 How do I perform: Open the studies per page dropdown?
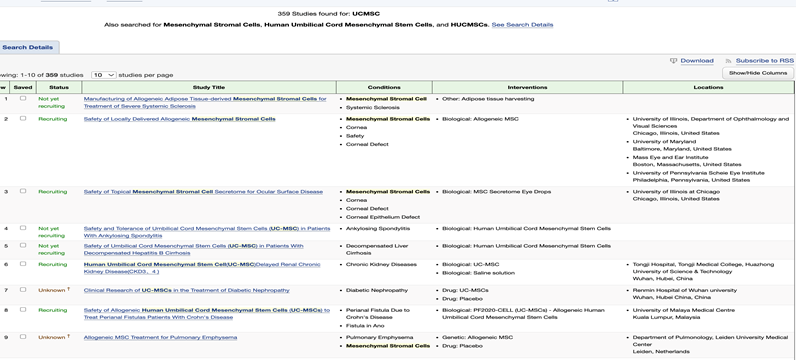(104, 75)
